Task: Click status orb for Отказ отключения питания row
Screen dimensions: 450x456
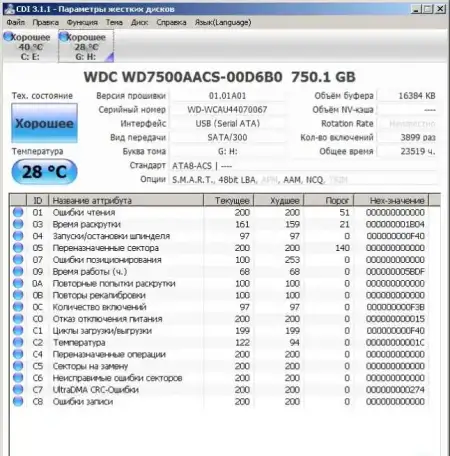Action: point(18,319)
